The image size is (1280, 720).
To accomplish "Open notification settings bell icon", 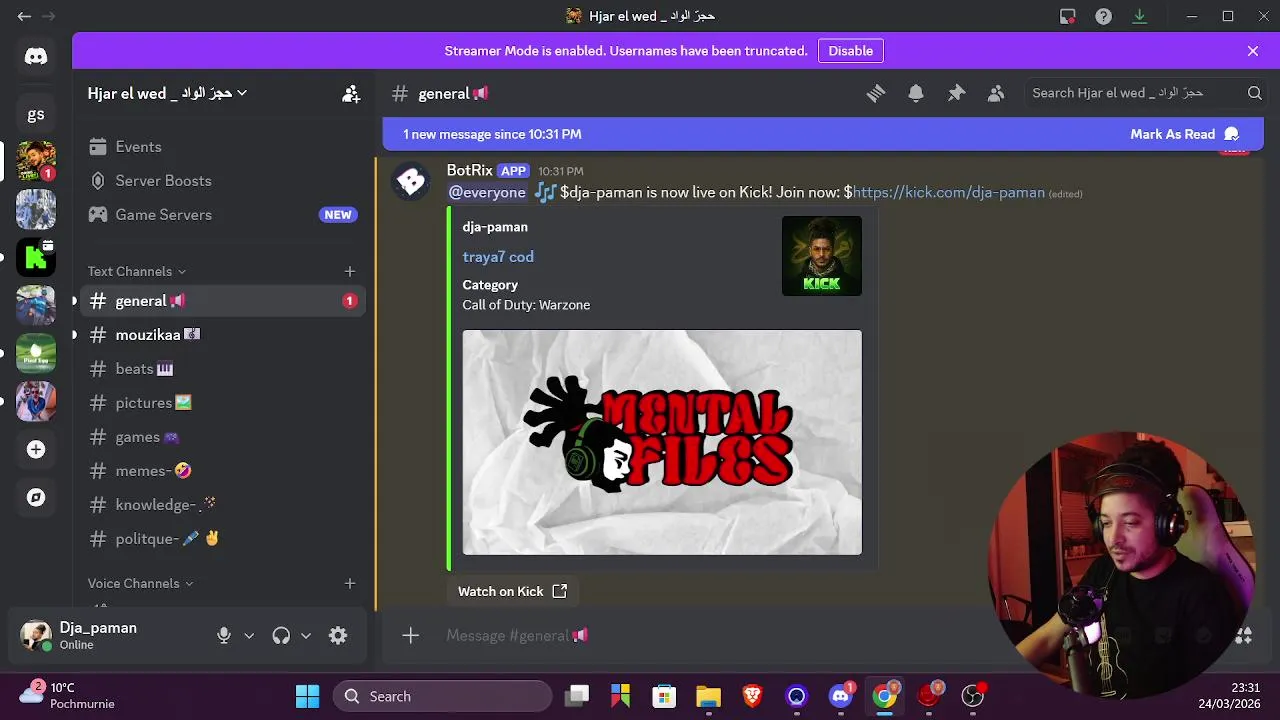I will tap(916, 93).
